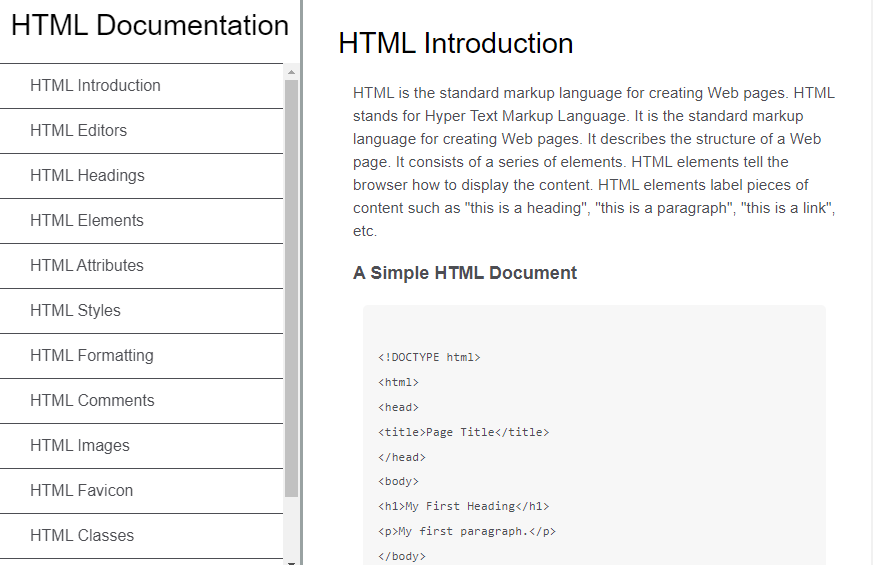Click the sidebar vertical scrollbar thumb
873x565 pixels.
[291, 288]
